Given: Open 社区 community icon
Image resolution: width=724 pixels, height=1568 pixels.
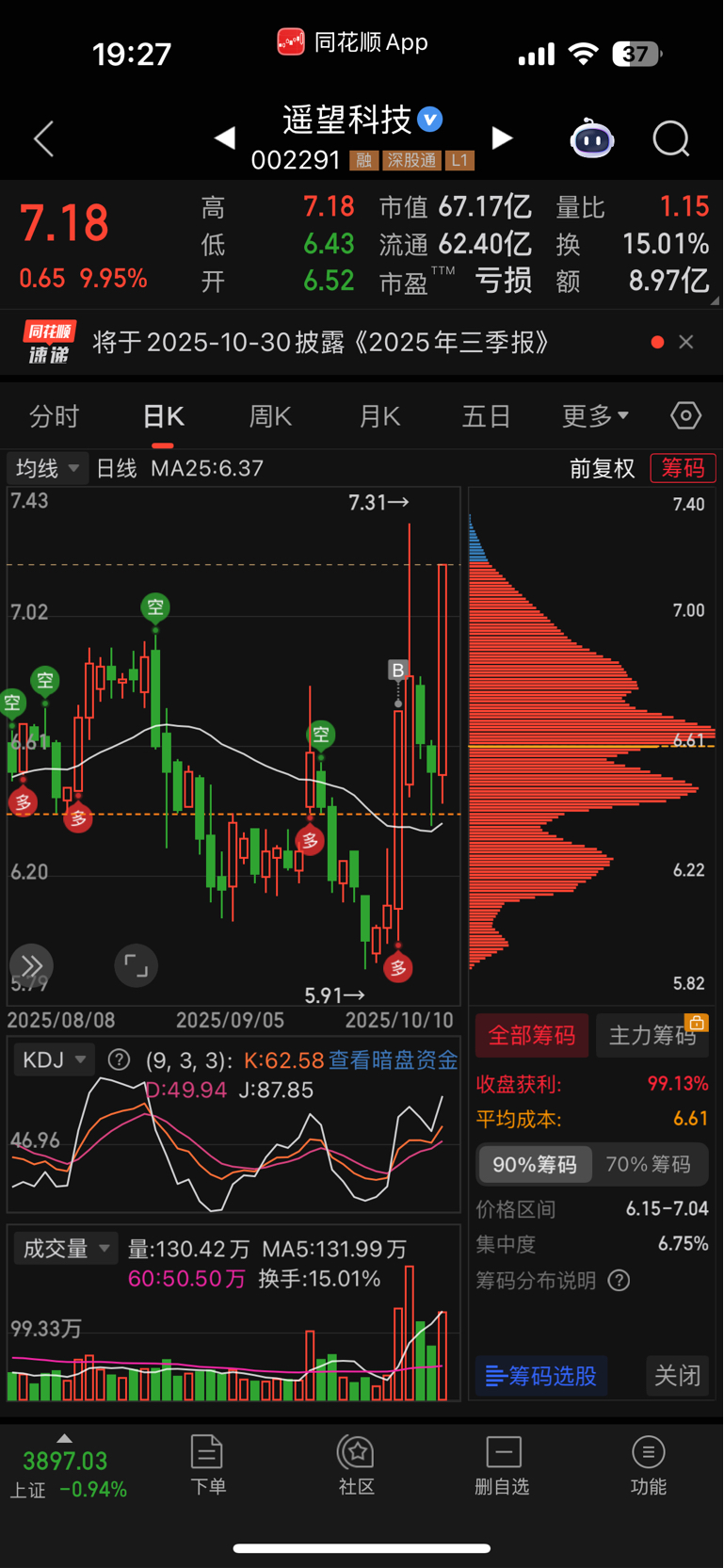Looking at the screenshot, I should pyautogui.click(x=357, y=1465).
